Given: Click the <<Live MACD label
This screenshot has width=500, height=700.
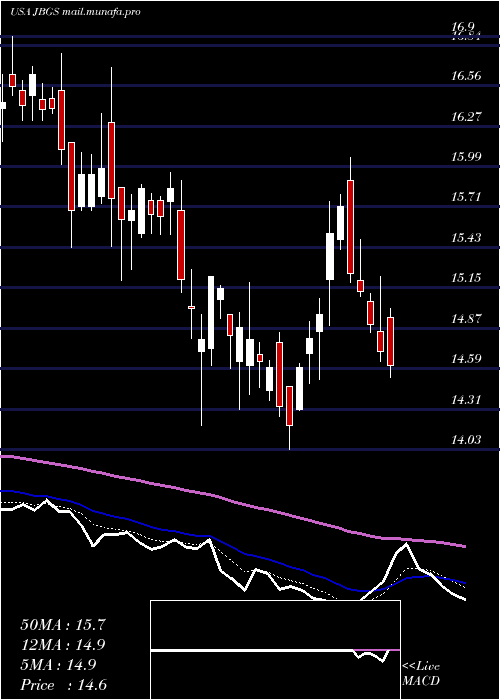Looking at the screenshot, I should pyautogui.click(x=421, y=674).
